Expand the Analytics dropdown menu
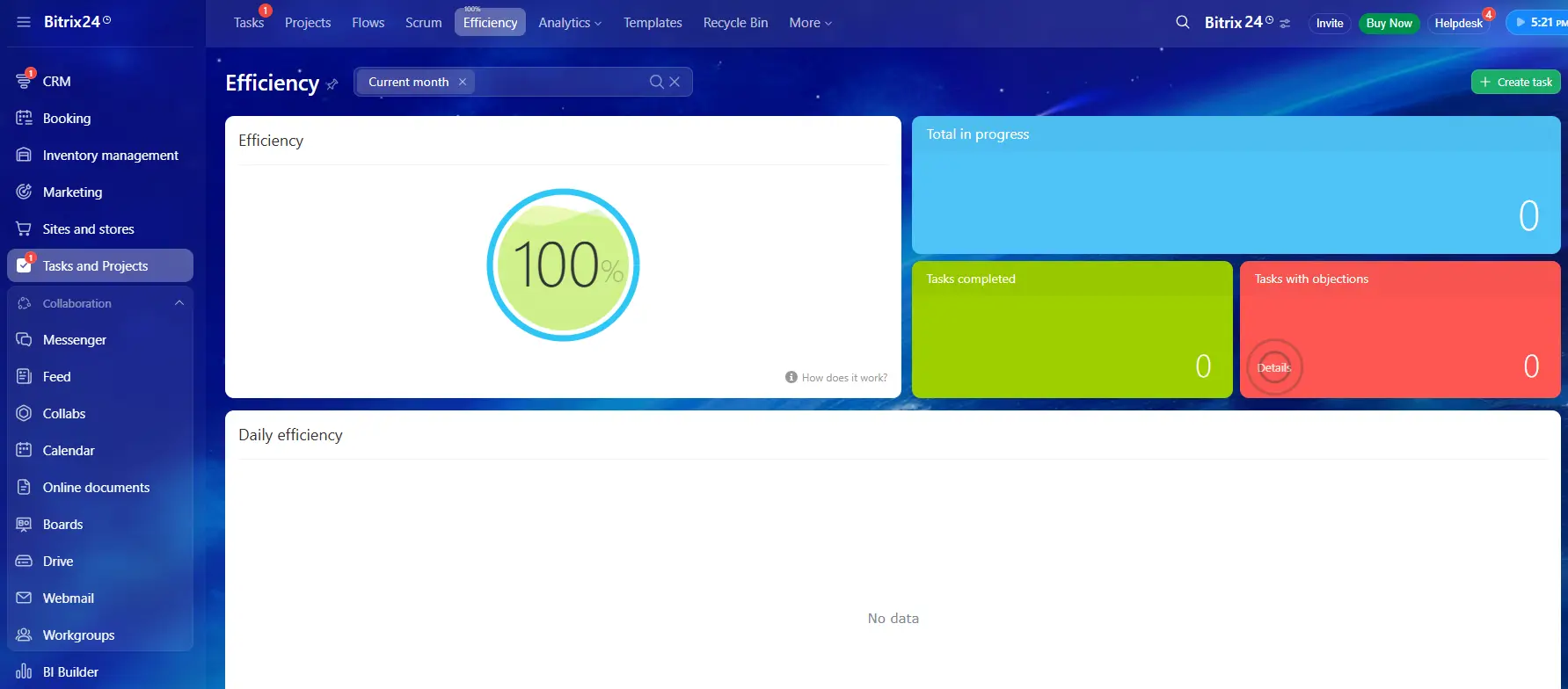The image size is (1568, 689). click(570, 23)
